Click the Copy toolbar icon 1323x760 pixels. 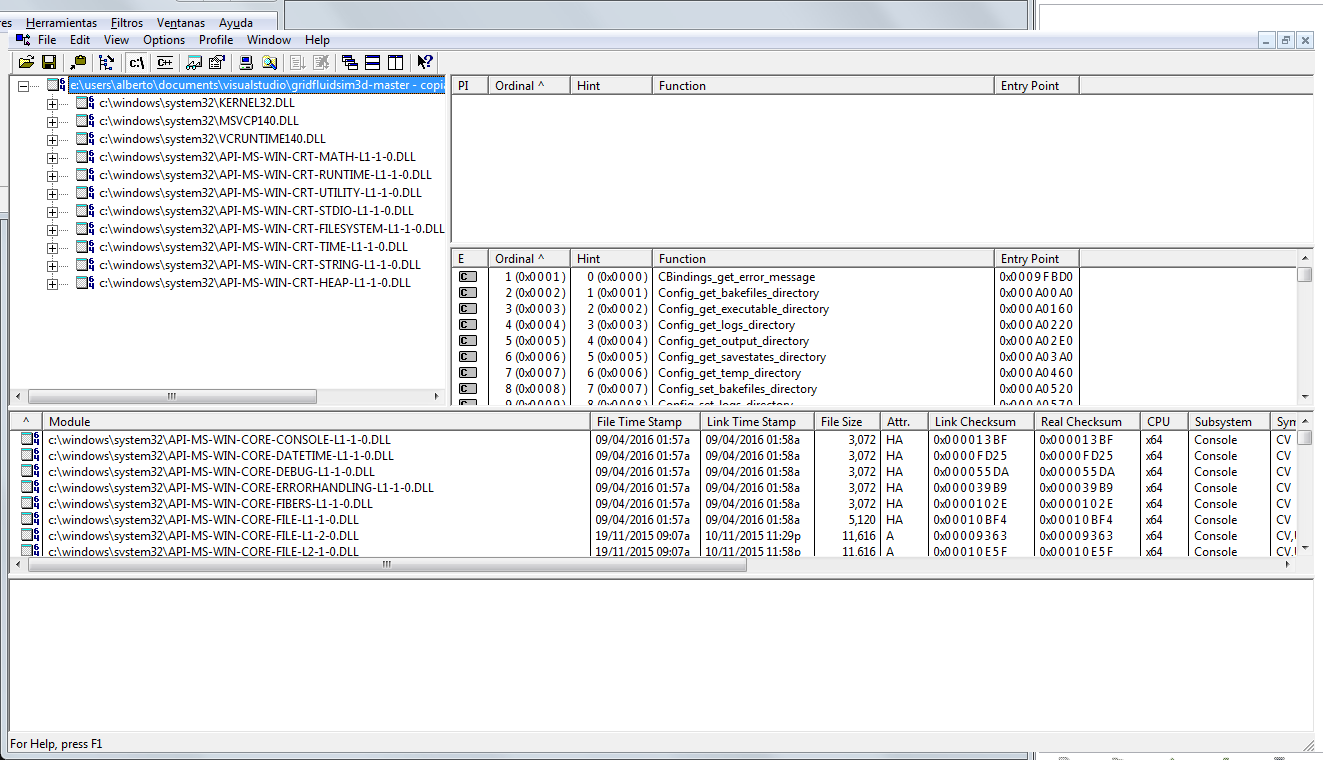(x=79, y=62)
